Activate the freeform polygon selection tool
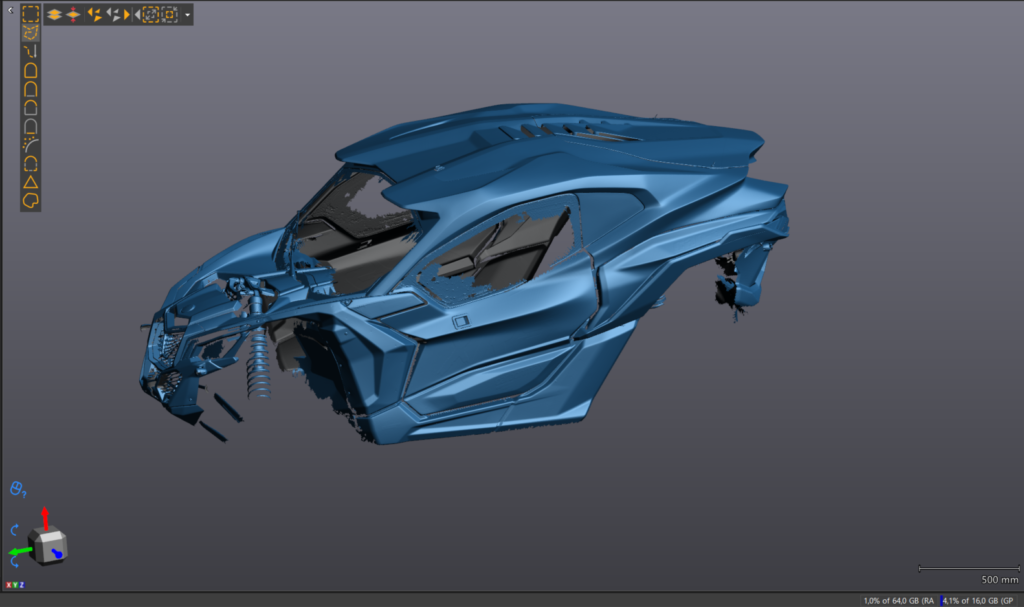This screenshot has height=607, width=1024. 31,33
